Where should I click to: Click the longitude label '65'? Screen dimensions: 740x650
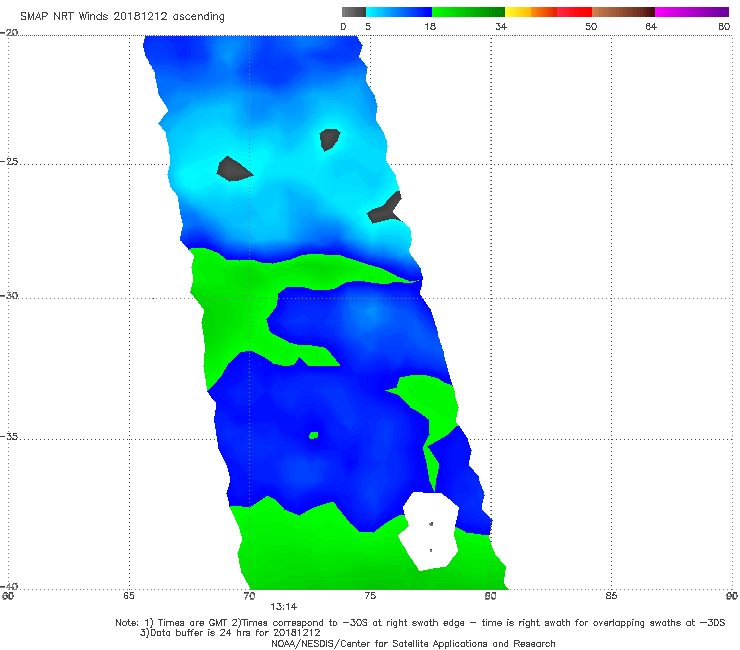pyautogui.click(x=129, y=596)
